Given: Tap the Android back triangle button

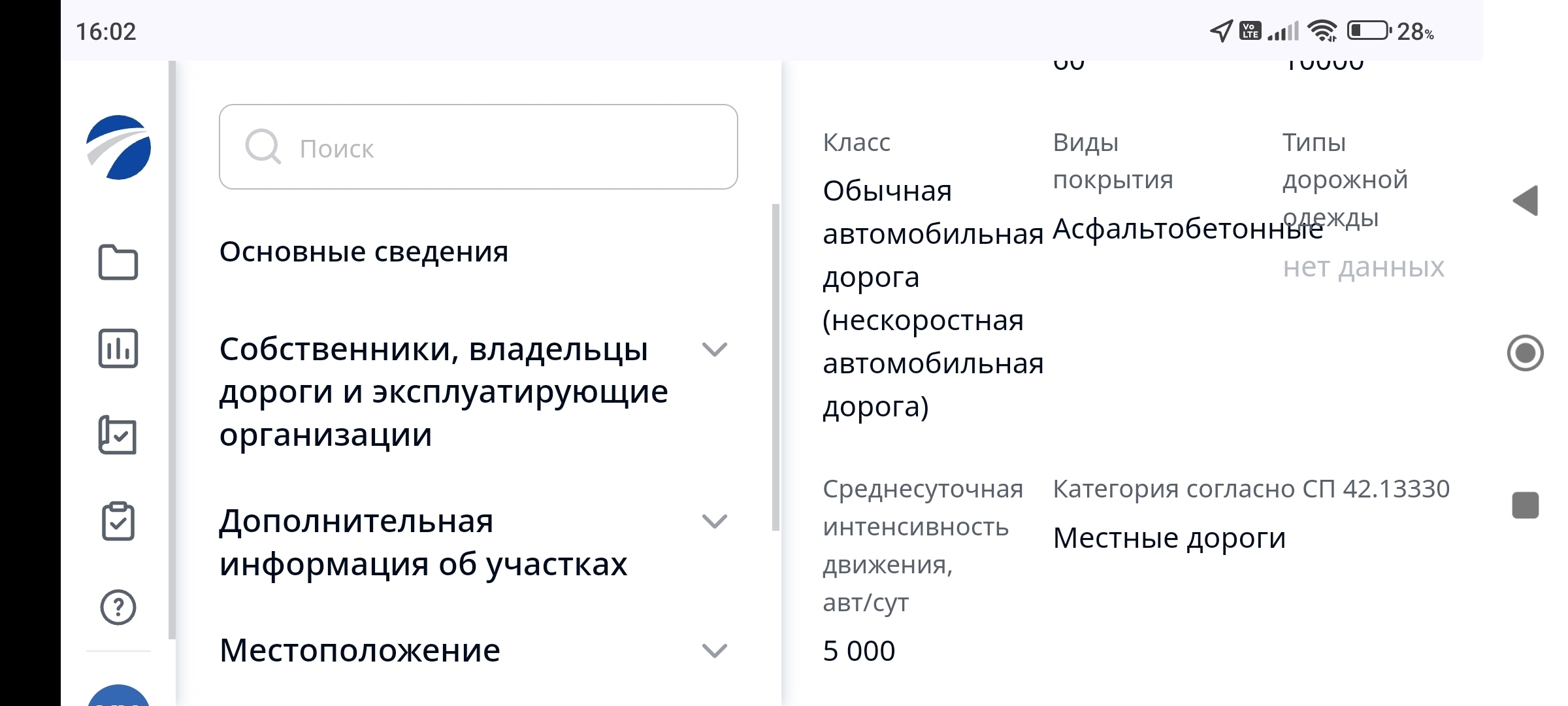Looking at the screenshot, I should tap(1526, 201).
